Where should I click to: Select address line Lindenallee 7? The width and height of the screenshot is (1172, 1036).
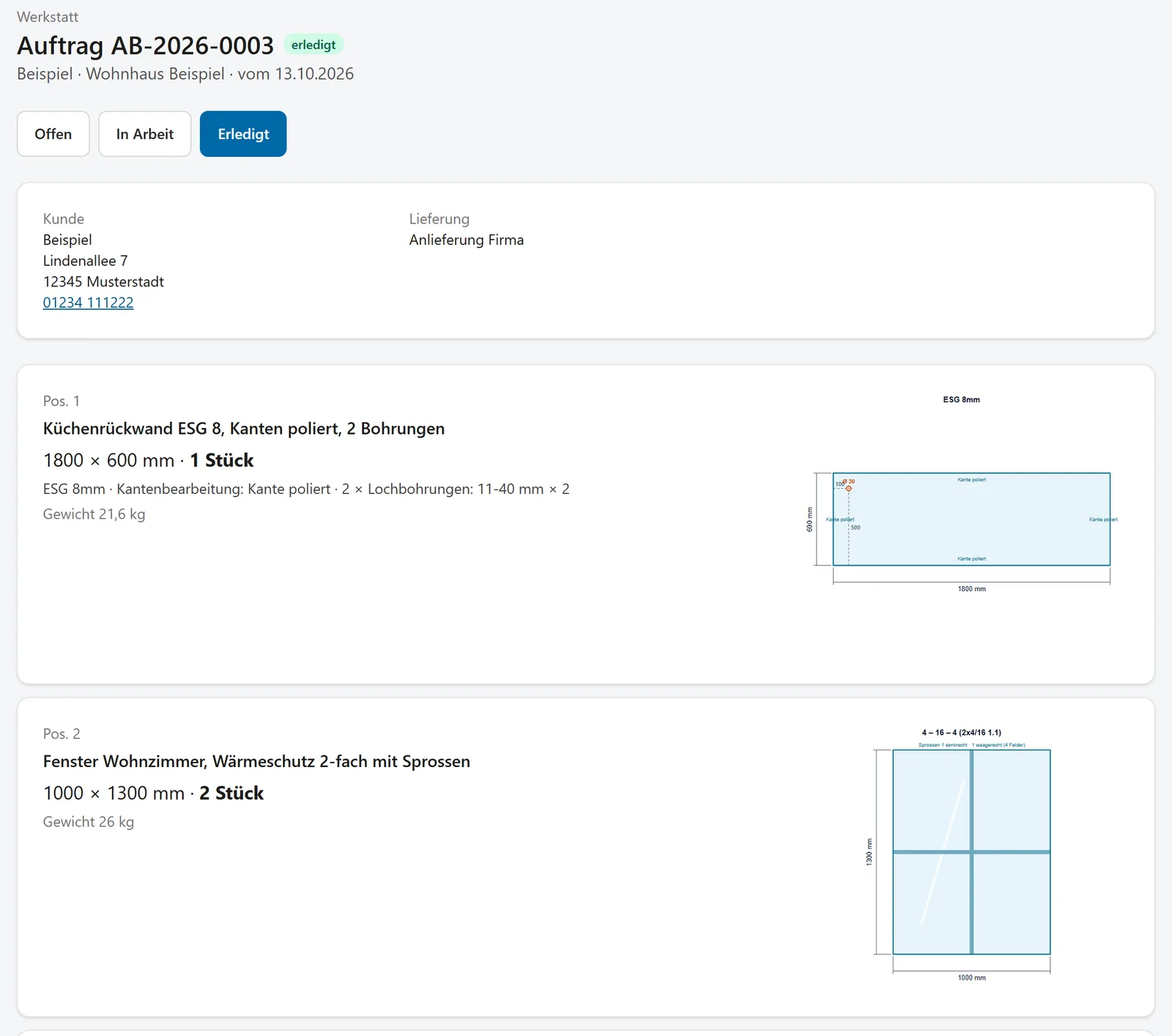tap(85, 261)
